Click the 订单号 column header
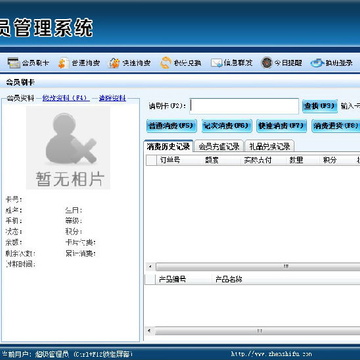360x360 pixels. point(179,160)
